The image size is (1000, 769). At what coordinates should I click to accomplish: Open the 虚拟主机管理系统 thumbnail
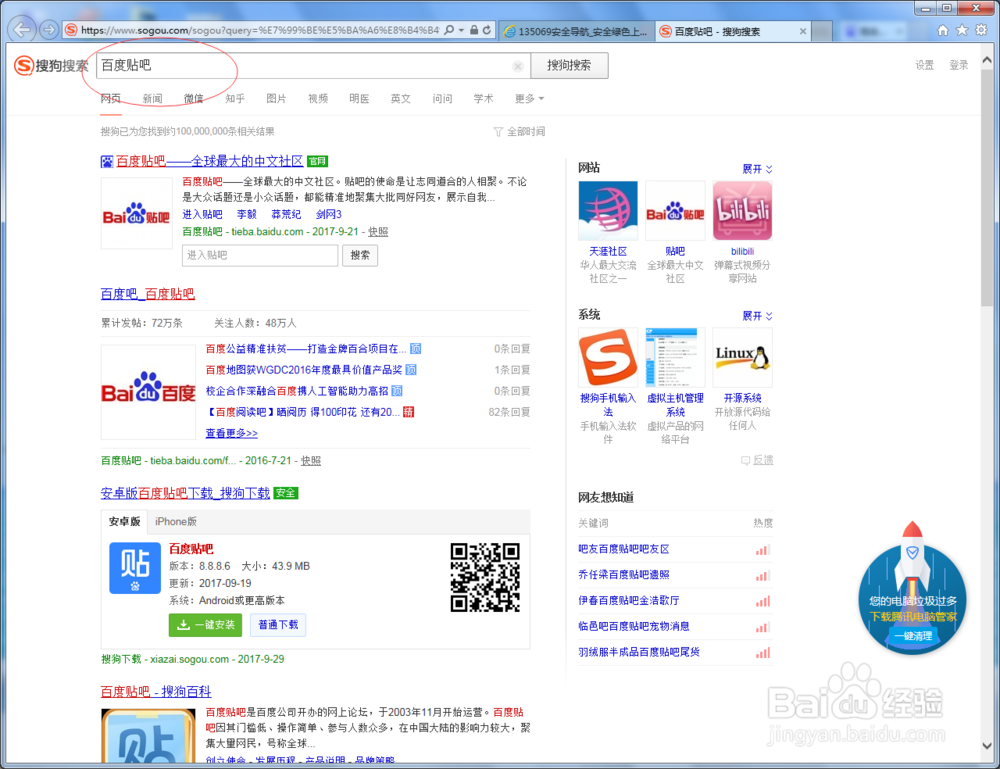675,357
